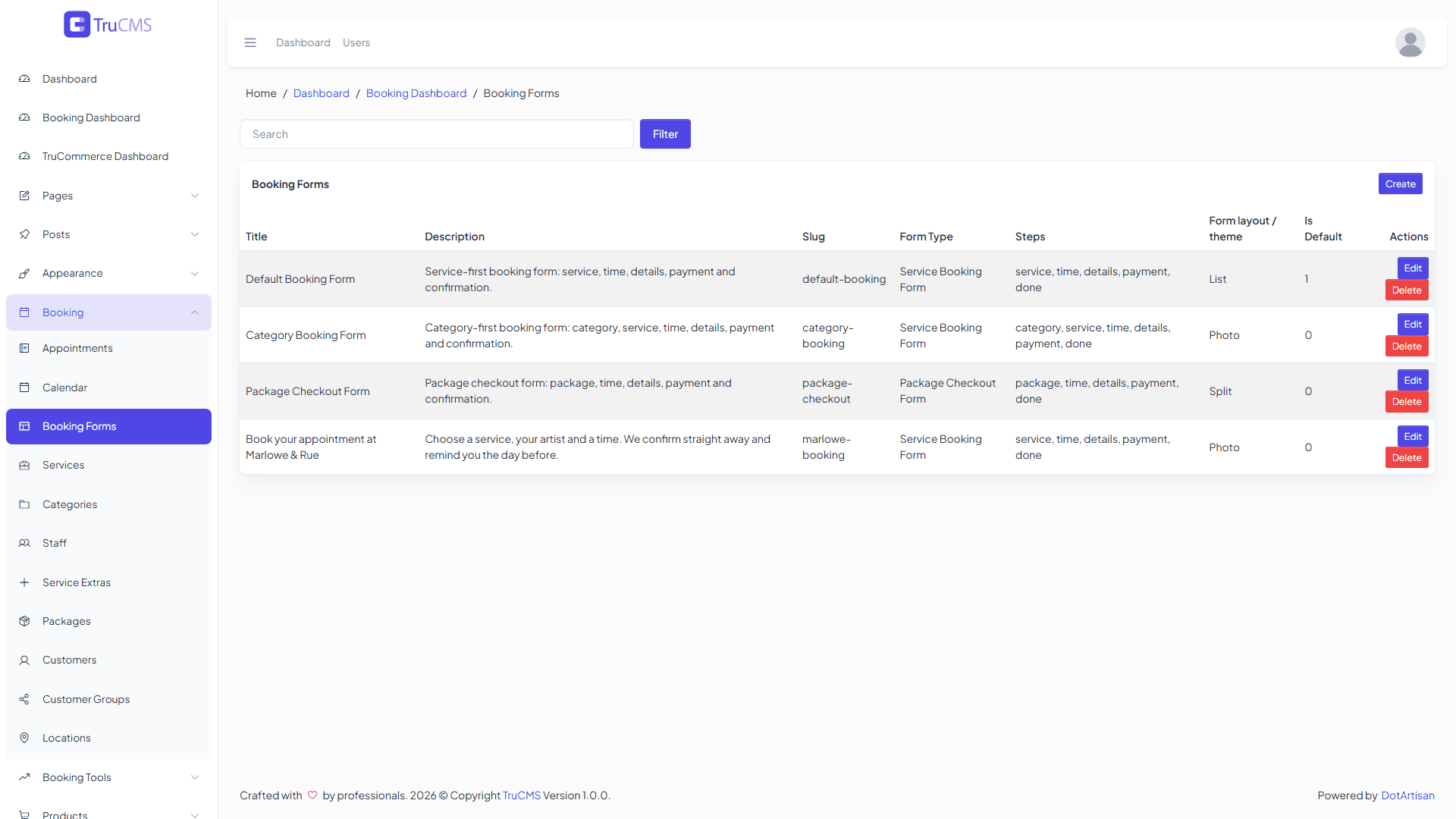This screenshot has width=1456, height=819.
Task: Expand the Posts submenu chevron
Action: [x=195, y=234]
